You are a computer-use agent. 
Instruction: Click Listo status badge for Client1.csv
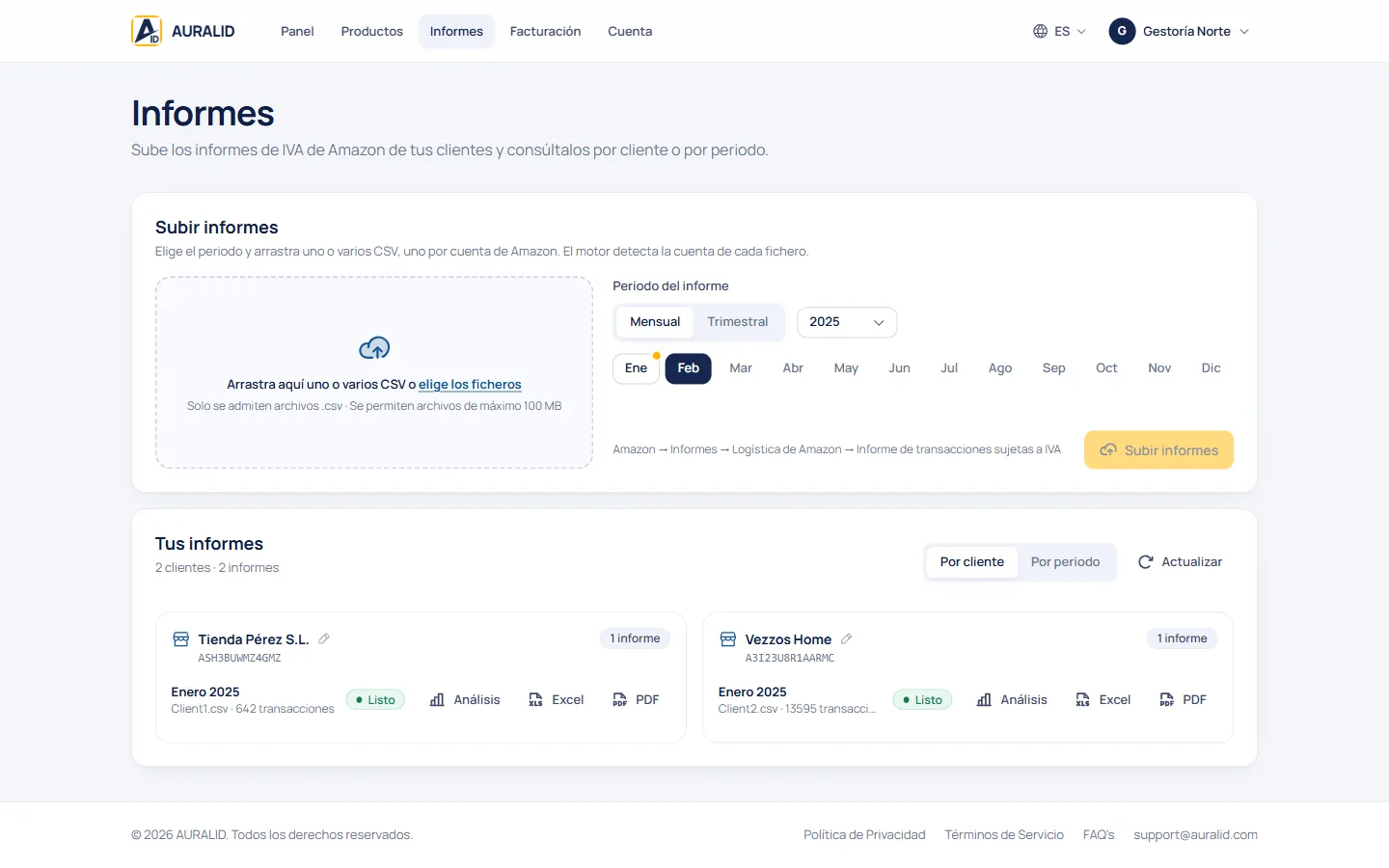[376, 700]
